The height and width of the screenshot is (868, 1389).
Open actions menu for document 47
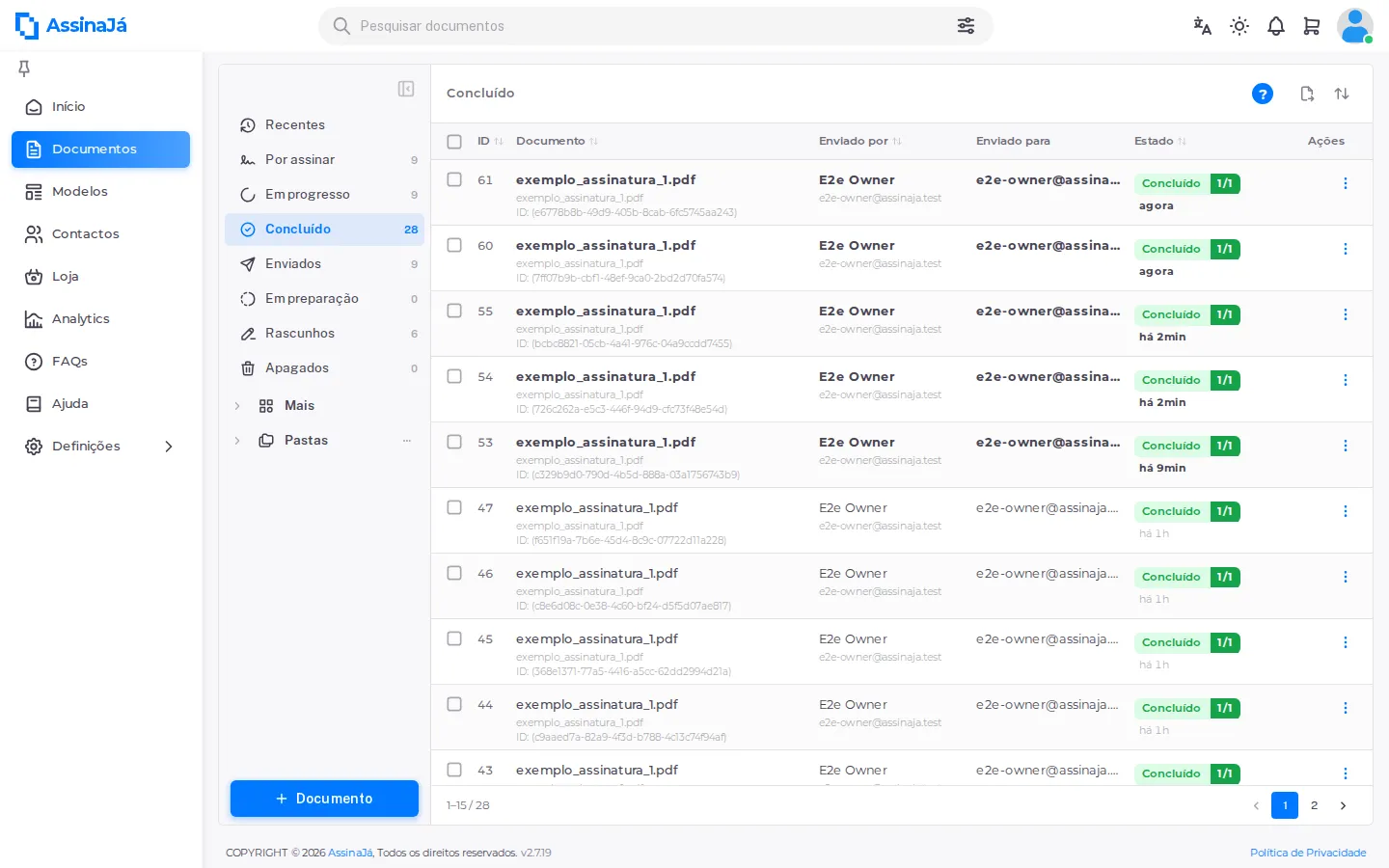pos(1346,511)
